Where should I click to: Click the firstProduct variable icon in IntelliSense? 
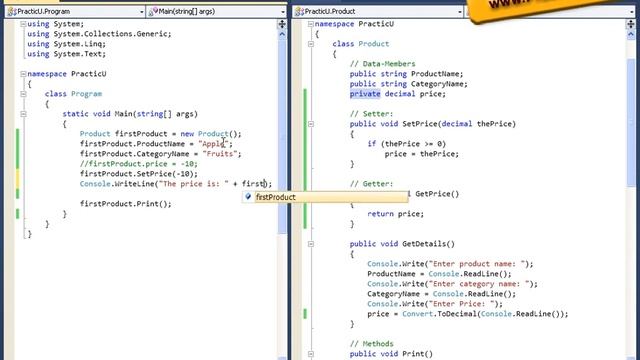tap(248, 197)
